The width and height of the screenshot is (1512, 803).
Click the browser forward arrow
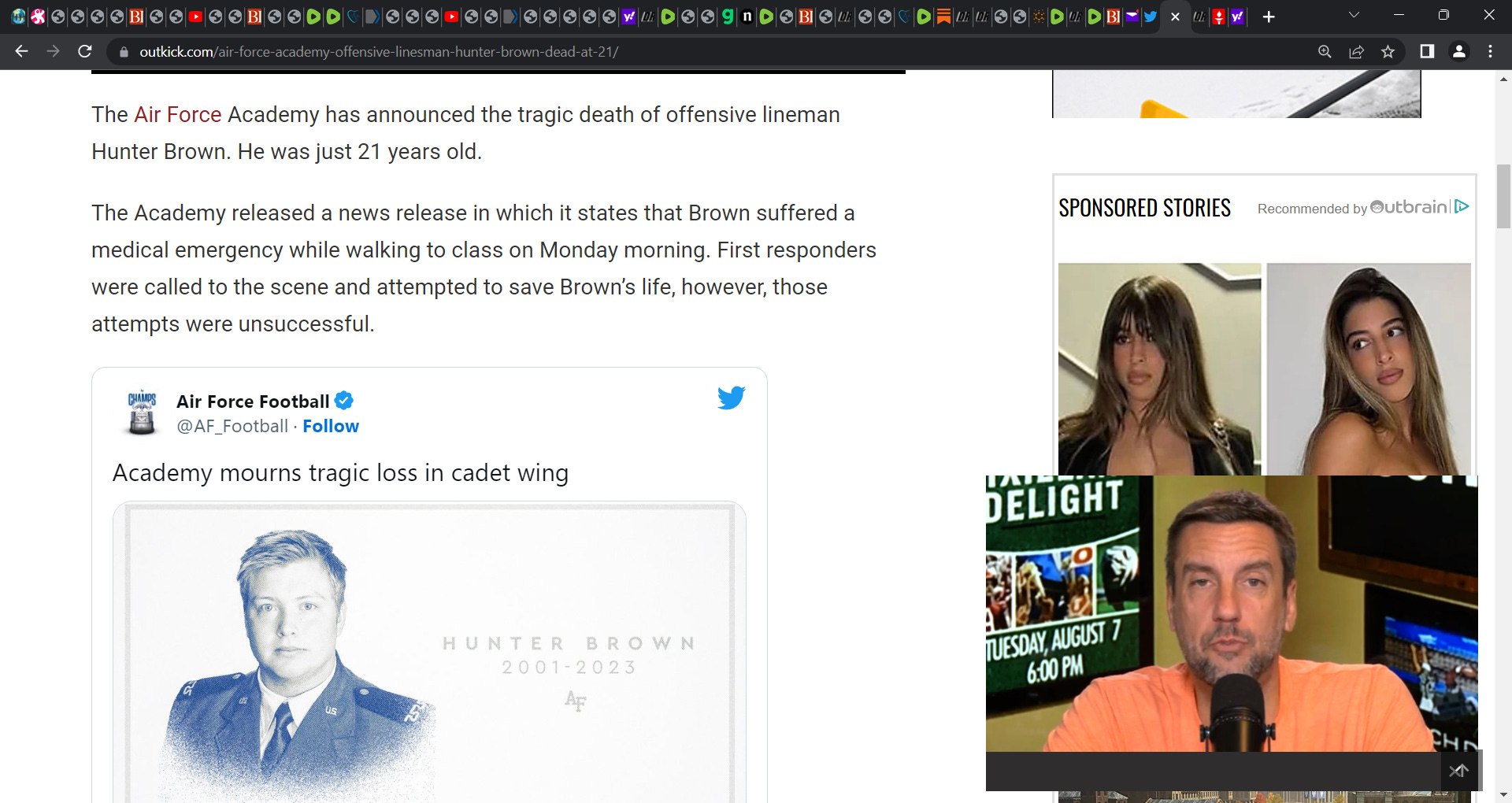coord(53,51)
